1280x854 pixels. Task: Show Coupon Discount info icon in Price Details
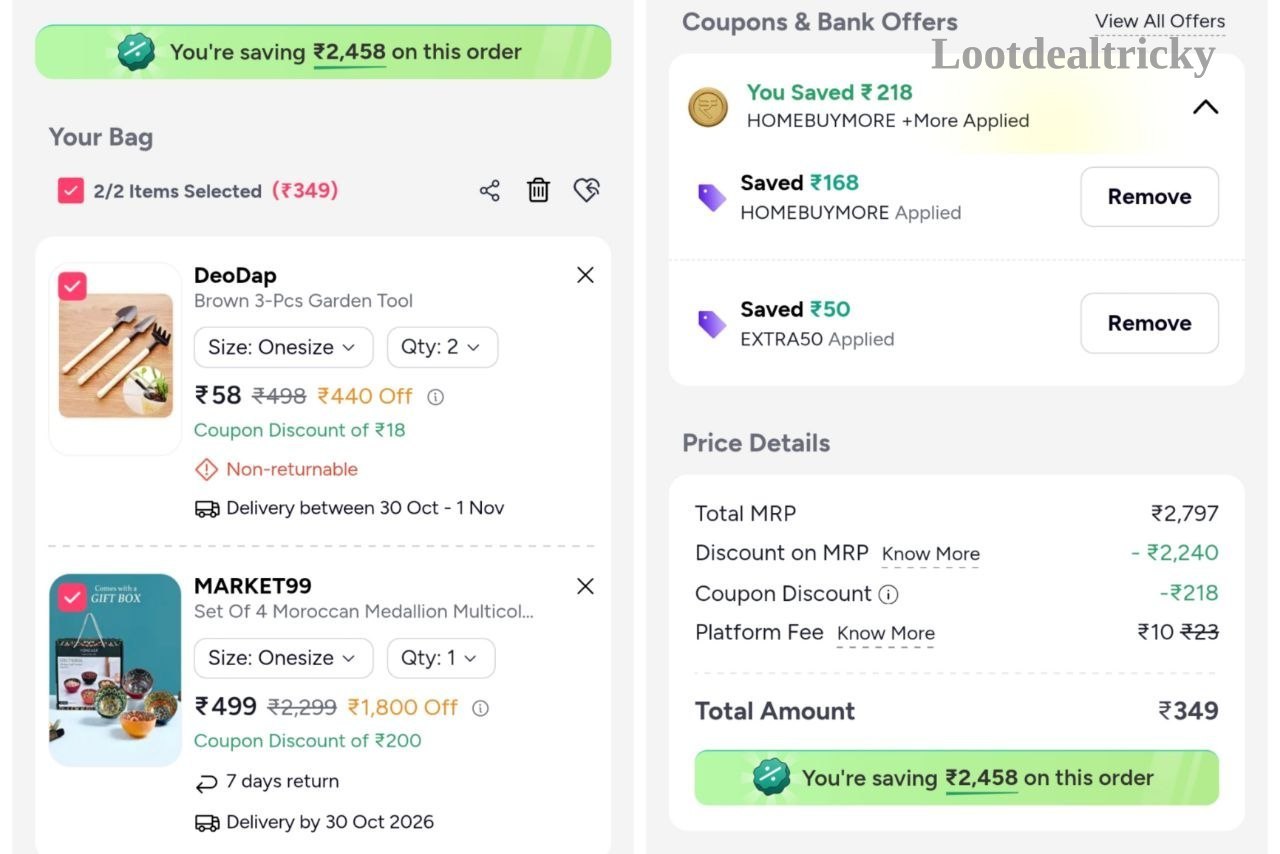888,594
